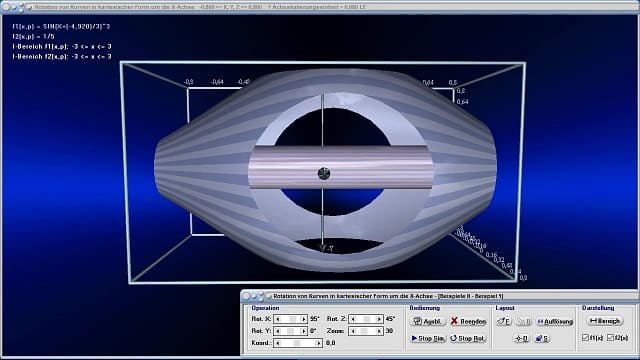Click the Bereich range button

pyautogui.click(x=605, y=321)
